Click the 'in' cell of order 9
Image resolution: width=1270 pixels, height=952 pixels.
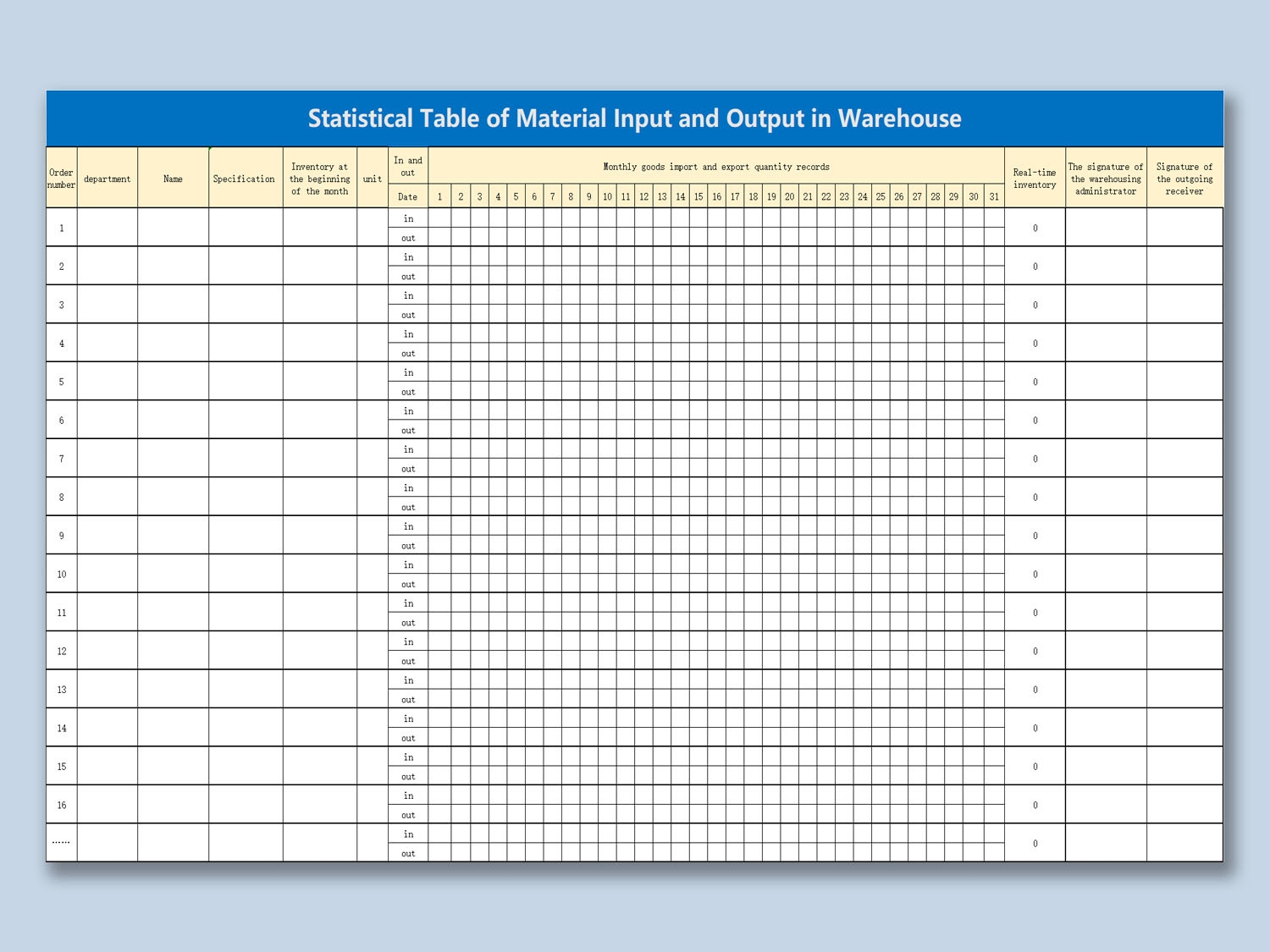pos(408,526)
